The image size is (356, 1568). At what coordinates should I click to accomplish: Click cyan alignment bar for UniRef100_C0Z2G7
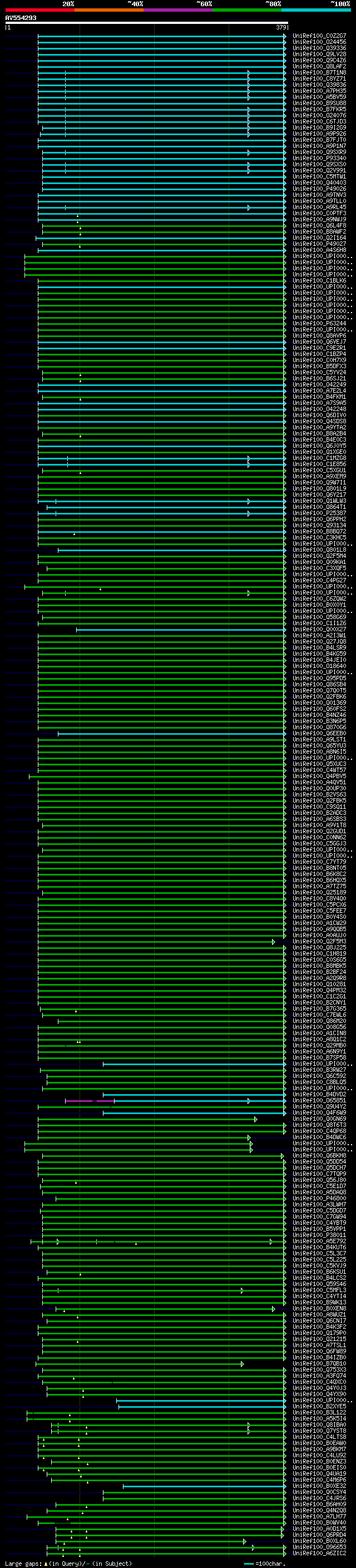pos(162,36)
